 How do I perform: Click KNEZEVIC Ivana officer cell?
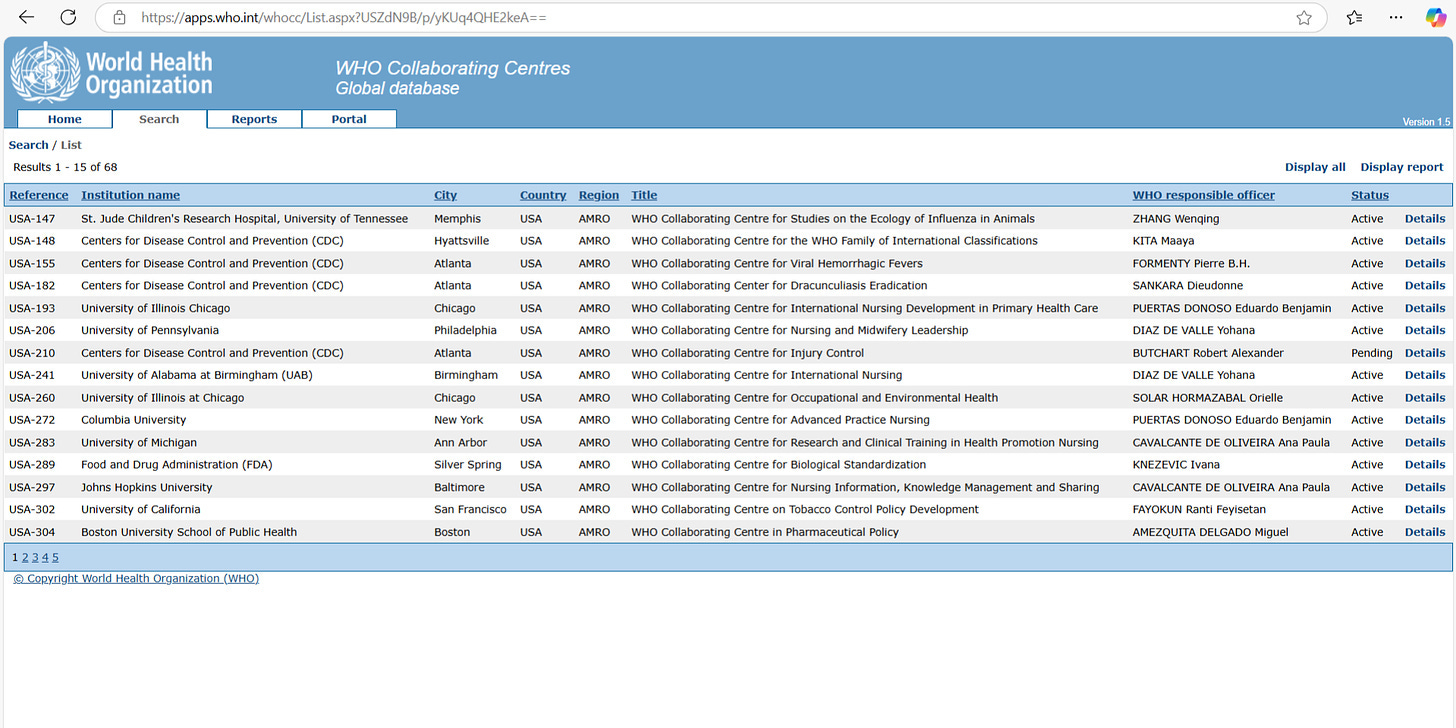tap(1178, 465)
